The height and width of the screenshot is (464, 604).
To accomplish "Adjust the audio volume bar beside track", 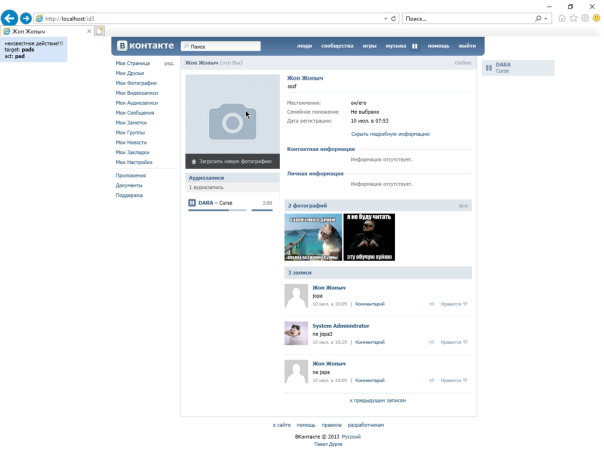I will [x=262, y=210].
